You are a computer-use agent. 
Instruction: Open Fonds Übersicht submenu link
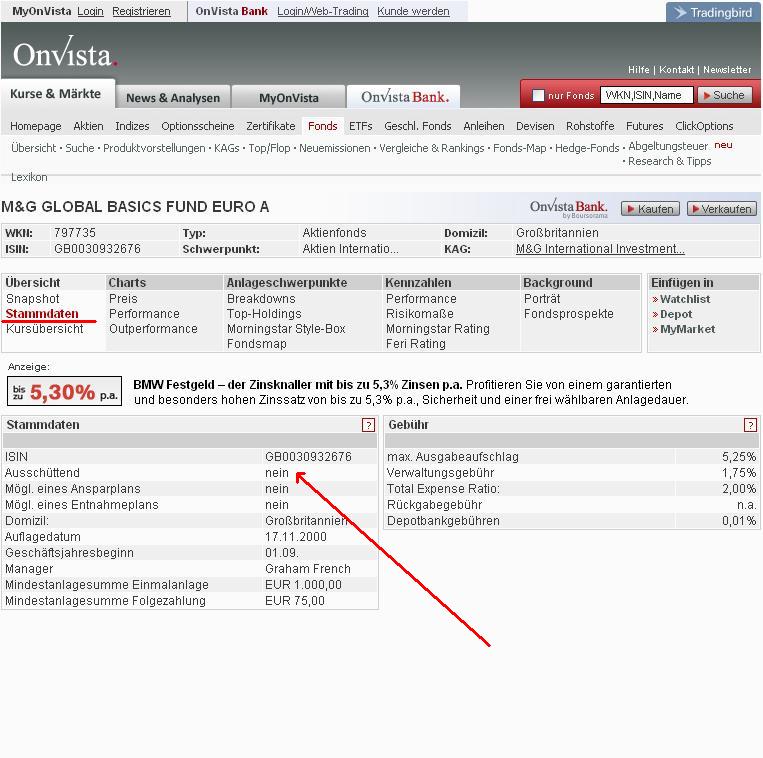coord(34,148)
